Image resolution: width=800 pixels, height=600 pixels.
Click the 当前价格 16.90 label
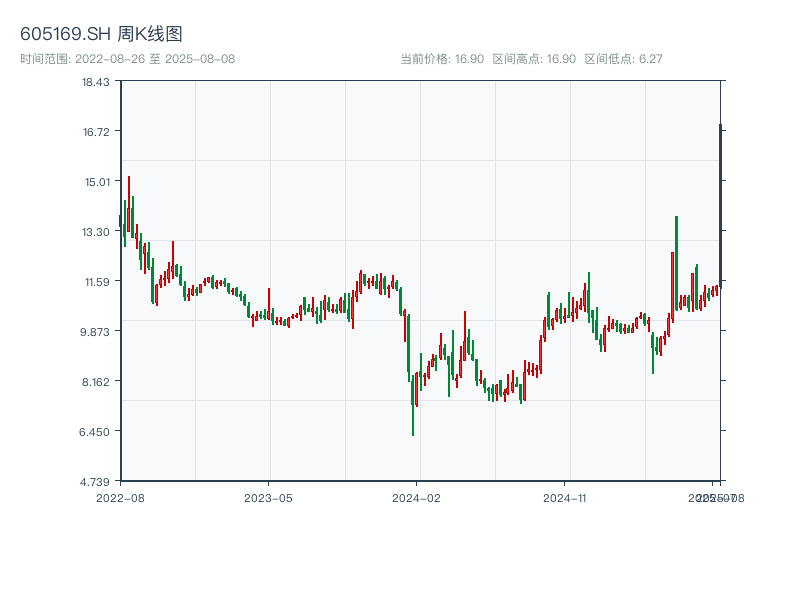click(442, 59)
